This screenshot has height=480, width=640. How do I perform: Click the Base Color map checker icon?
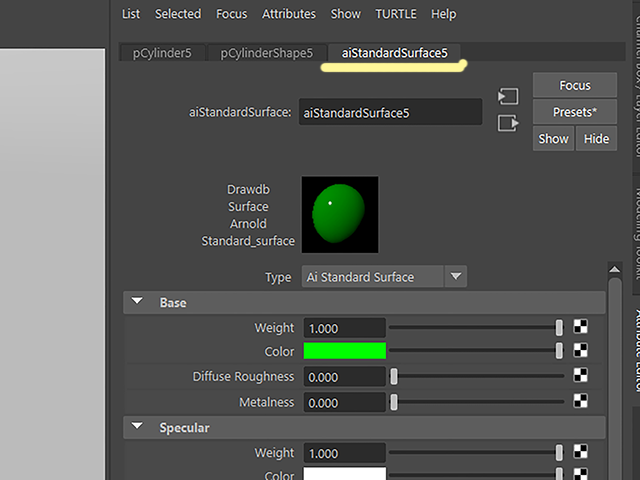580,350
